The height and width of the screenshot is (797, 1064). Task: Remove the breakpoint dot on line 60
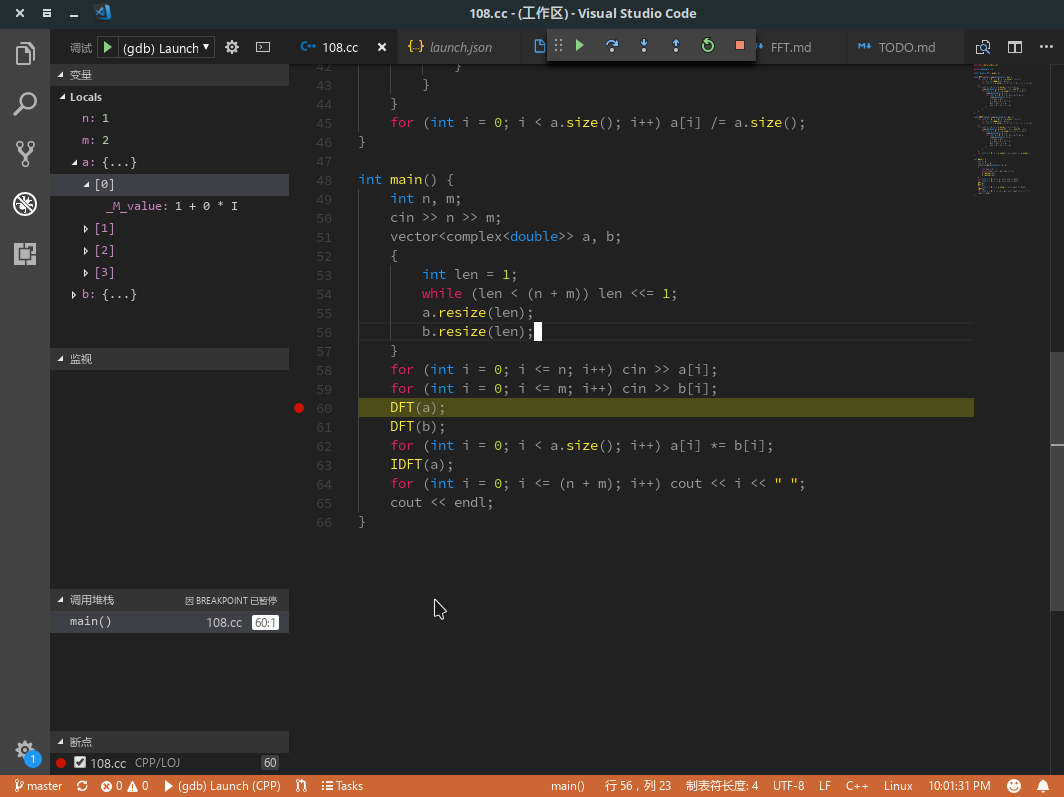click(x=299, y=408)
